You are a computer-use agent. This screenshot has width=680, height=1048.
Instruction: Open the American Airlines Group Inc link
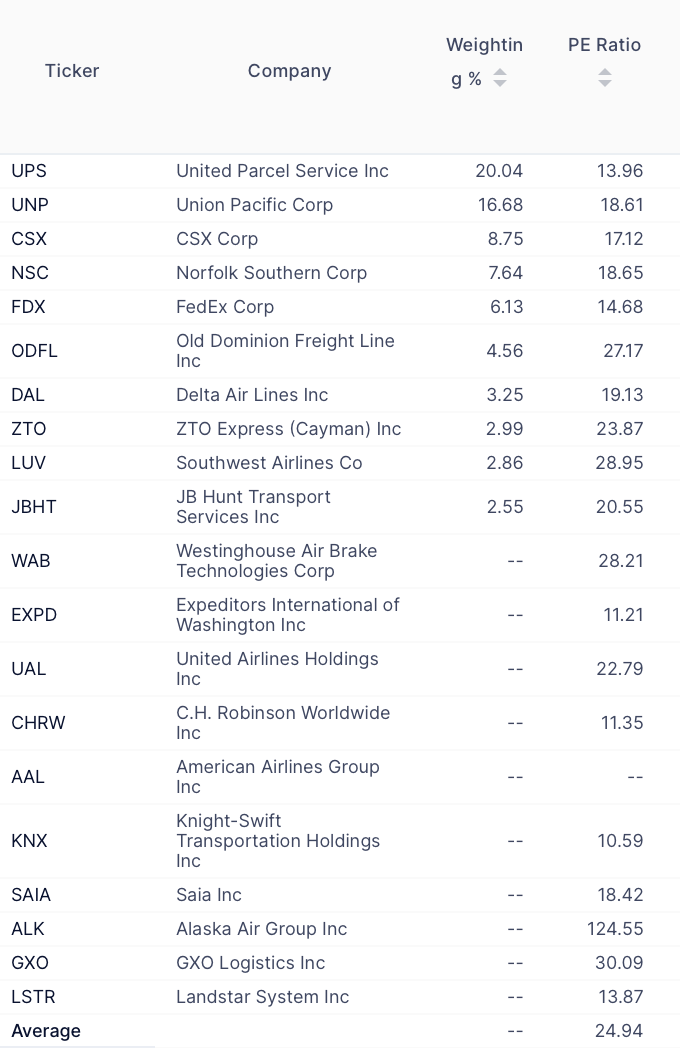pyautogui.click(x=277, y=777)
